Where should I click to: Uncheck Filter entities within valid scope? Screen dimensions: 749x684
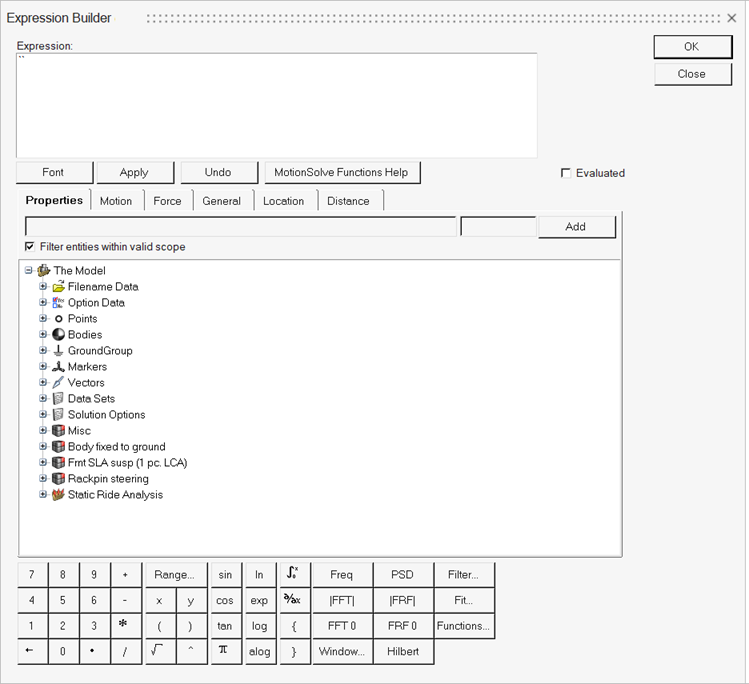tap(29, 247)
